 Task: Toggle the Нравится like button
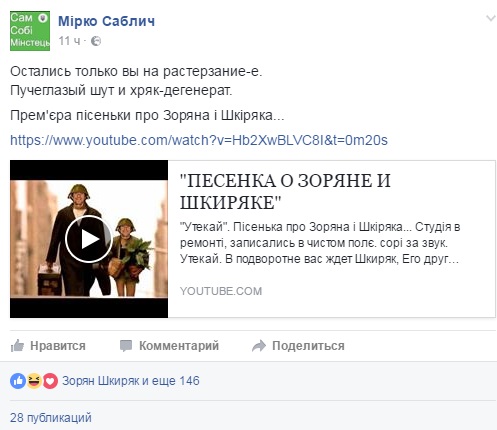[48, 346]
